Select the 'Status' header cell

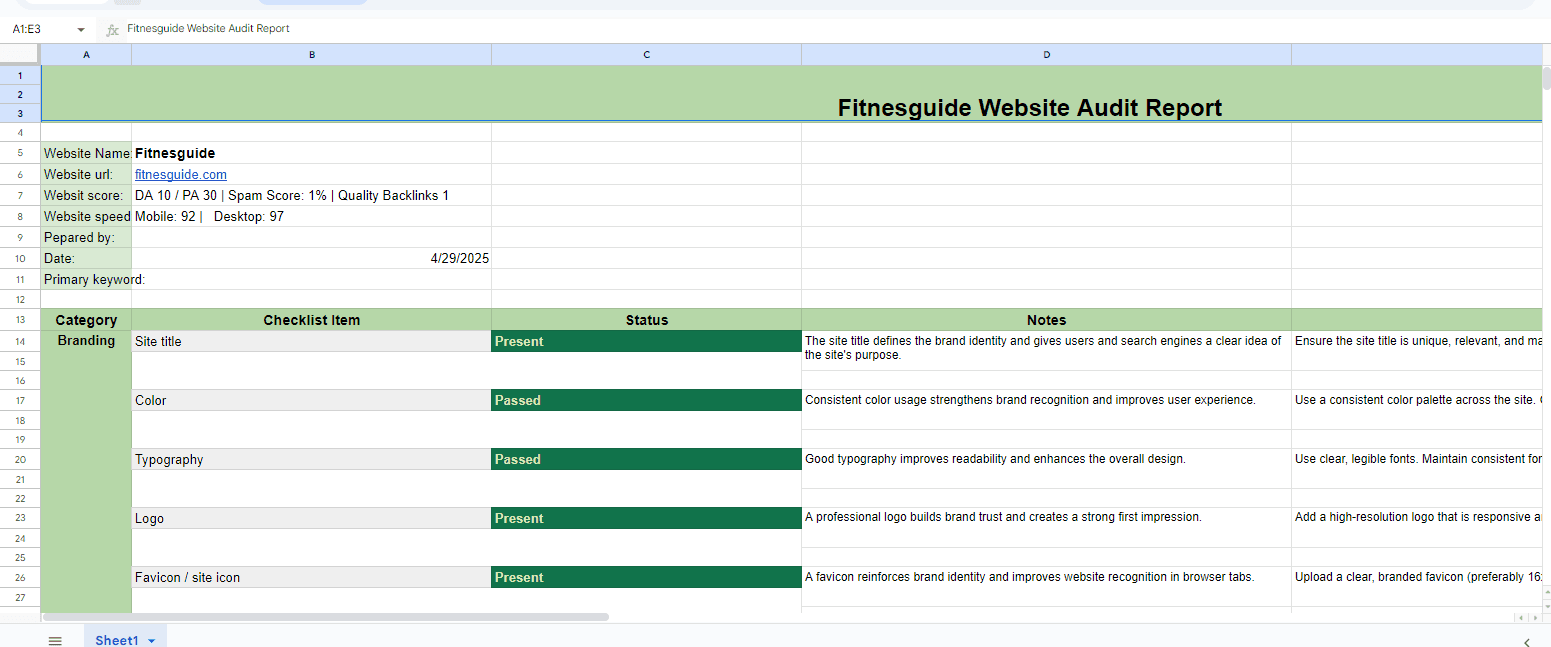(x=646, y=320)
